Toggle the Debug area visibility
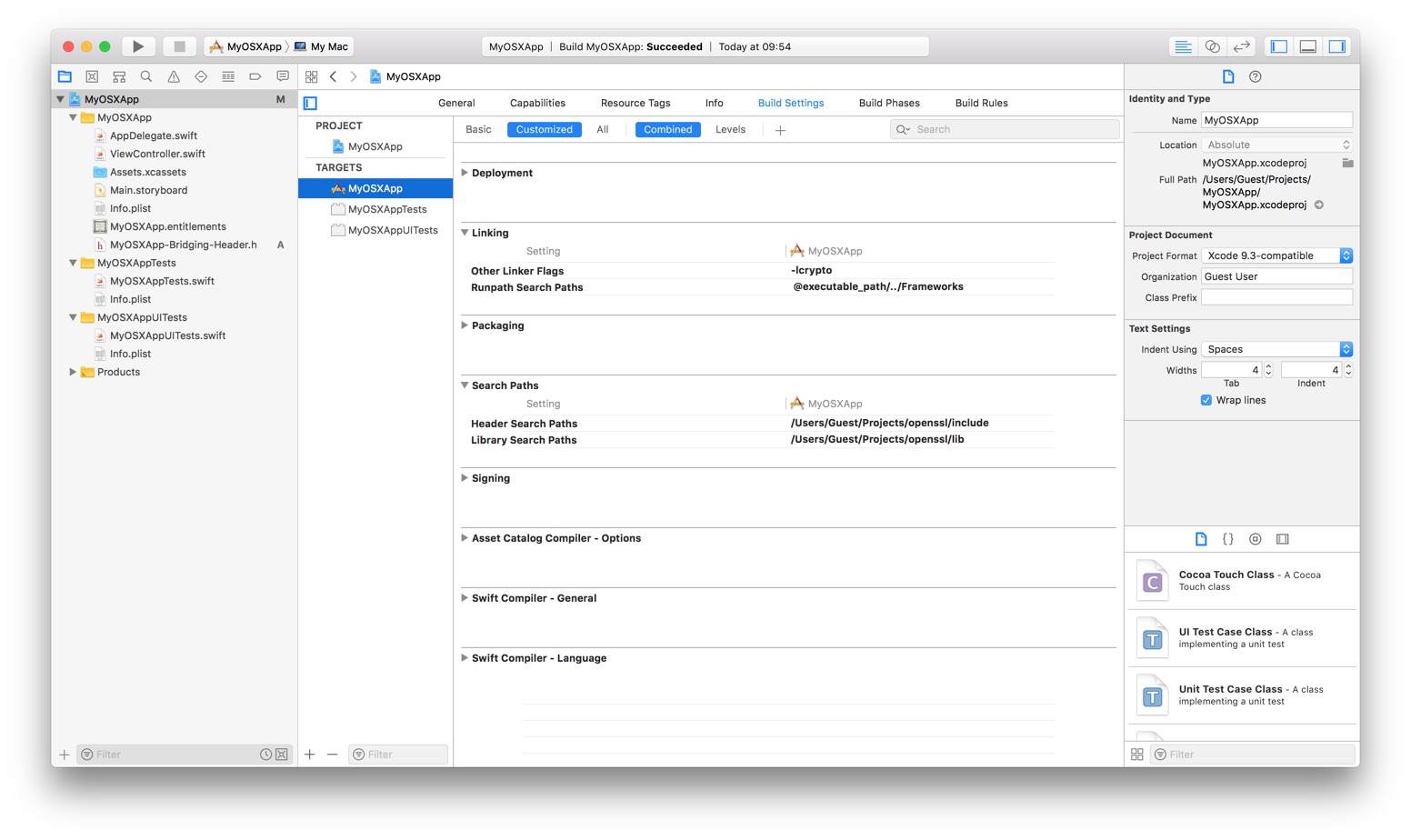Viewport: 1411px width, 840px height. pos(1308,46)
